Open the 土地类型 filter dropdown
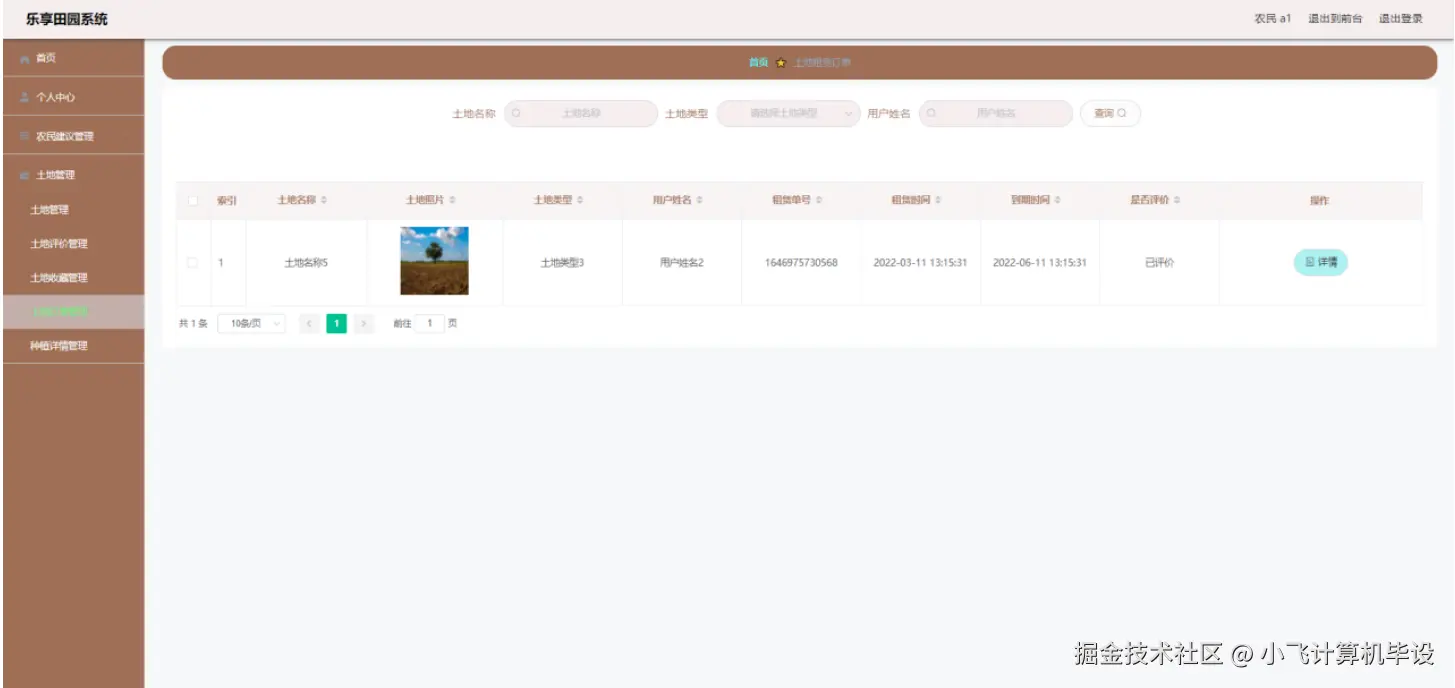 click(x=788, y=113)
